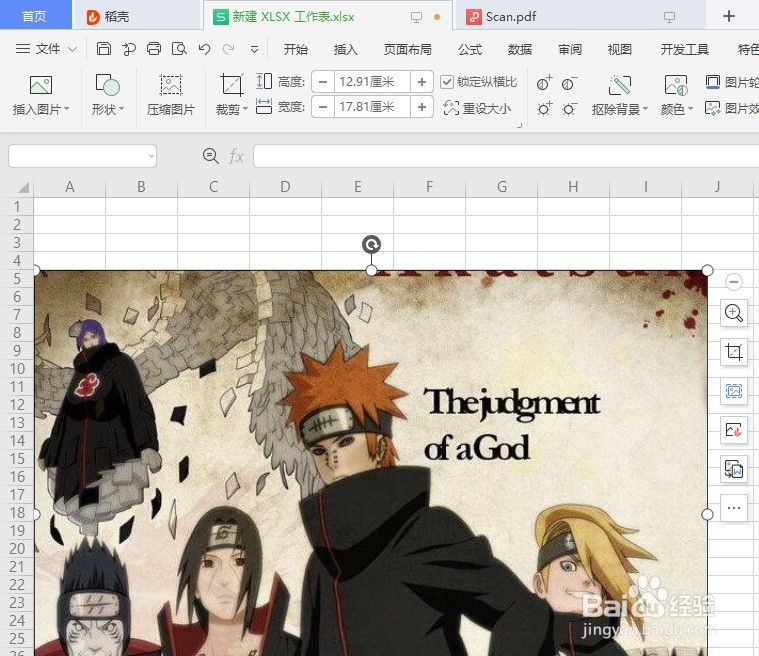The width and height of the screenshot is (759, 656).
Task: Switch to the 开始 ribbon tab
Action: pyautogui.click(x=295, y=49)
